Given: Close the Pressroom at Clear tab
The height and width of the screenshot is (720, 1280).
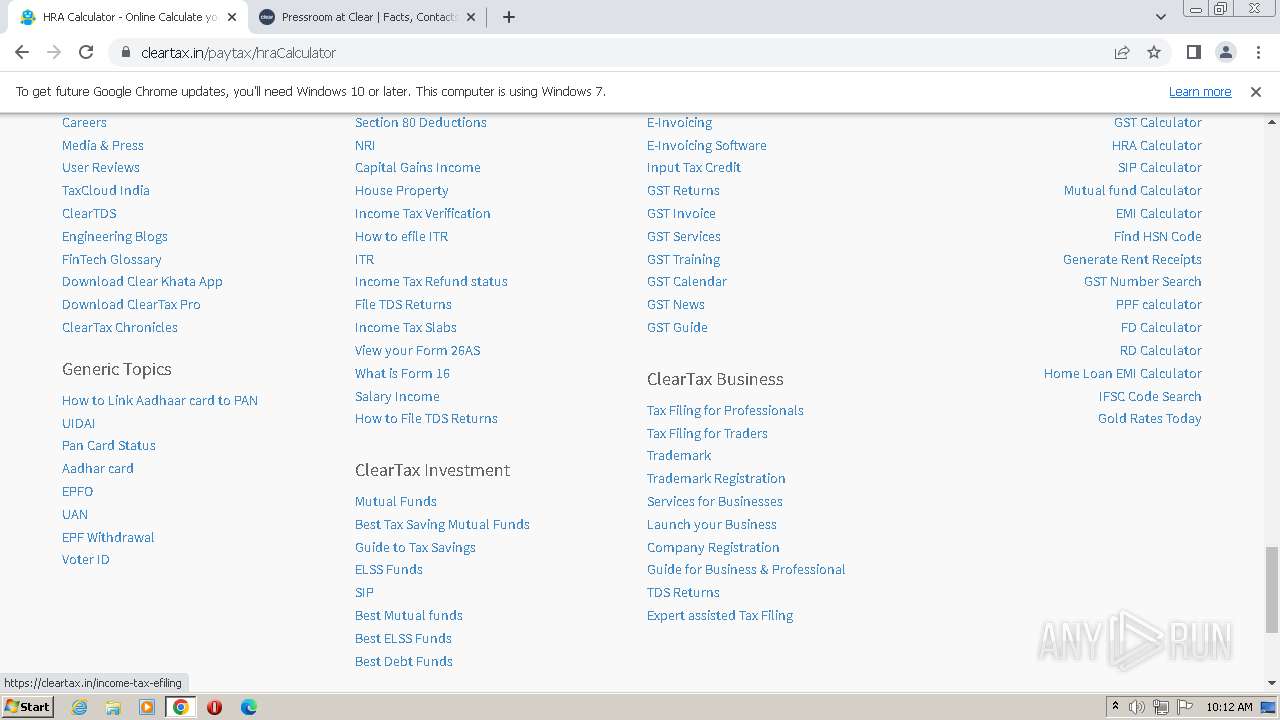Looking at the screenshot, I should point(470,17).
